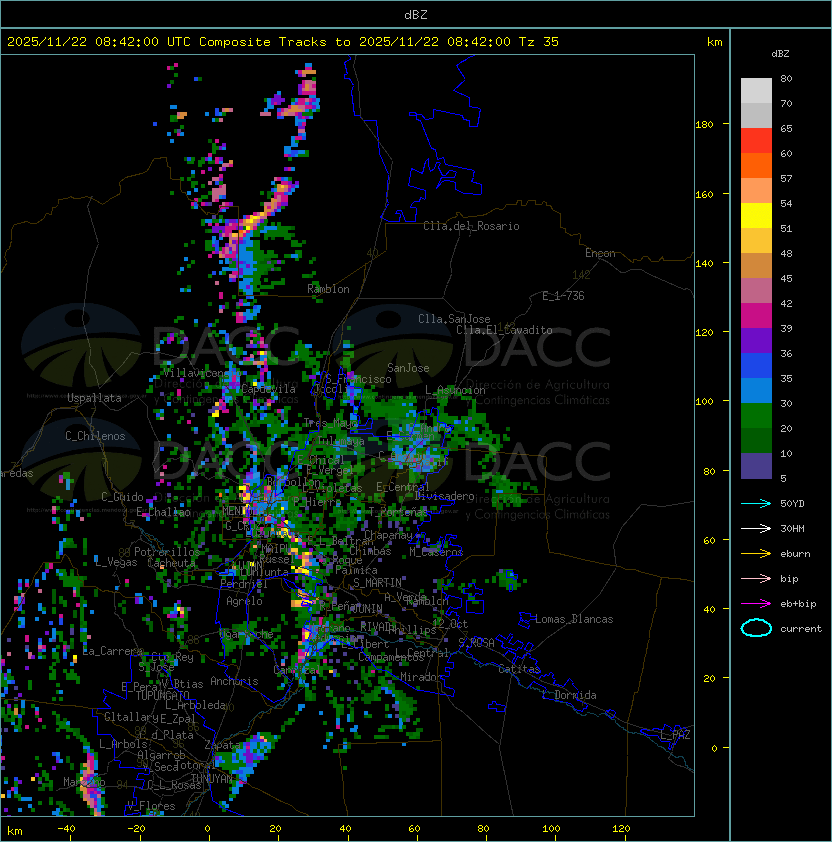Viewport: 832px width, 842px height.
Task: Click the 'Clla.del_Rosario' place label
Action: (x=471, y=226)
